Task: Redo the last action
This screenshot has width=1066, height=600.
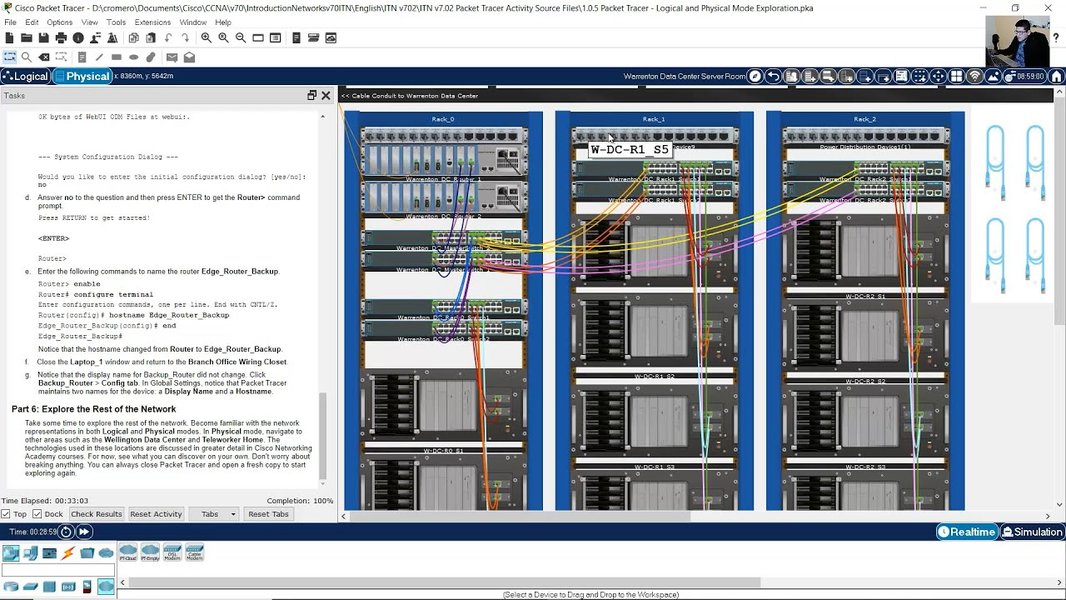Action: coord(185,38)
